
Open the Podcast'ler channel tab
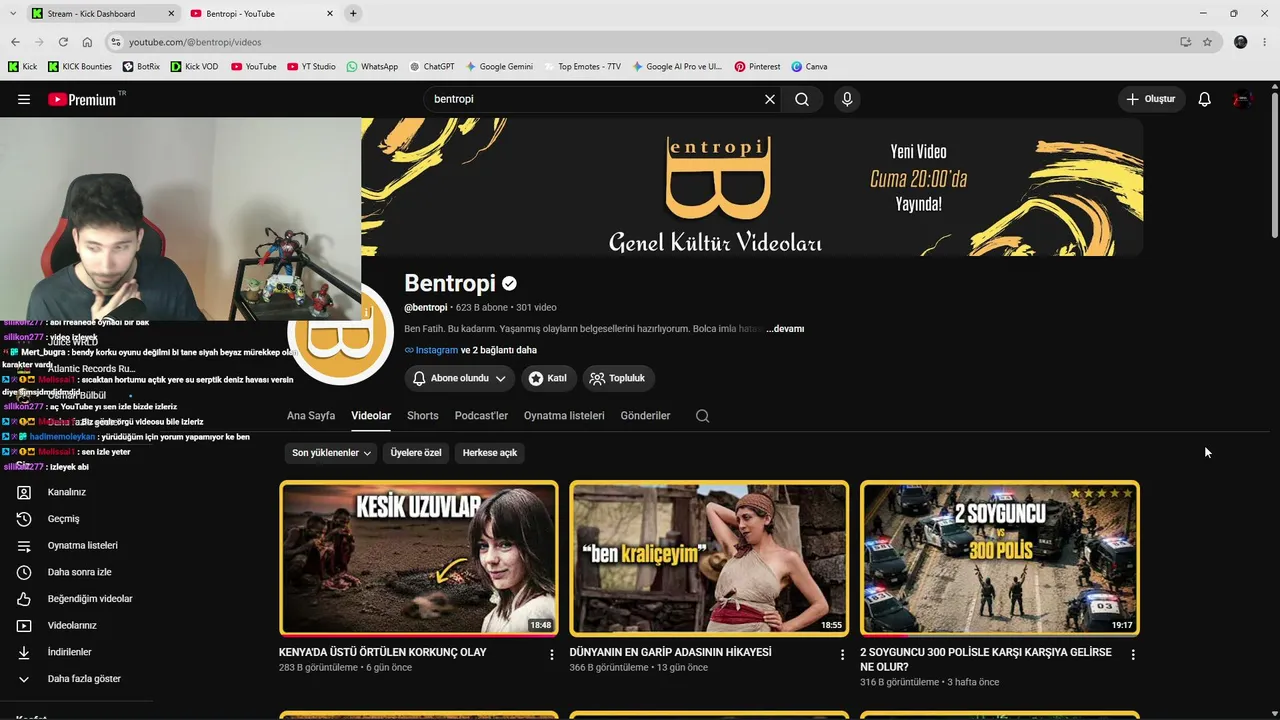pyautogui.click(x=481, y=416)
